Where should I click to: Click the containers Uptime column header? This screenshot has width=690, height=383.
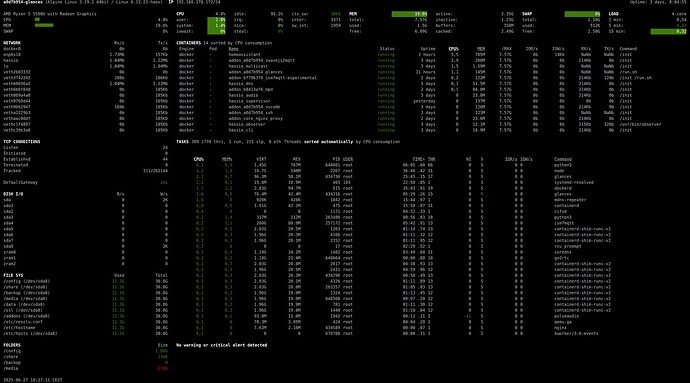pyautogui.click(x=428, y=49)
